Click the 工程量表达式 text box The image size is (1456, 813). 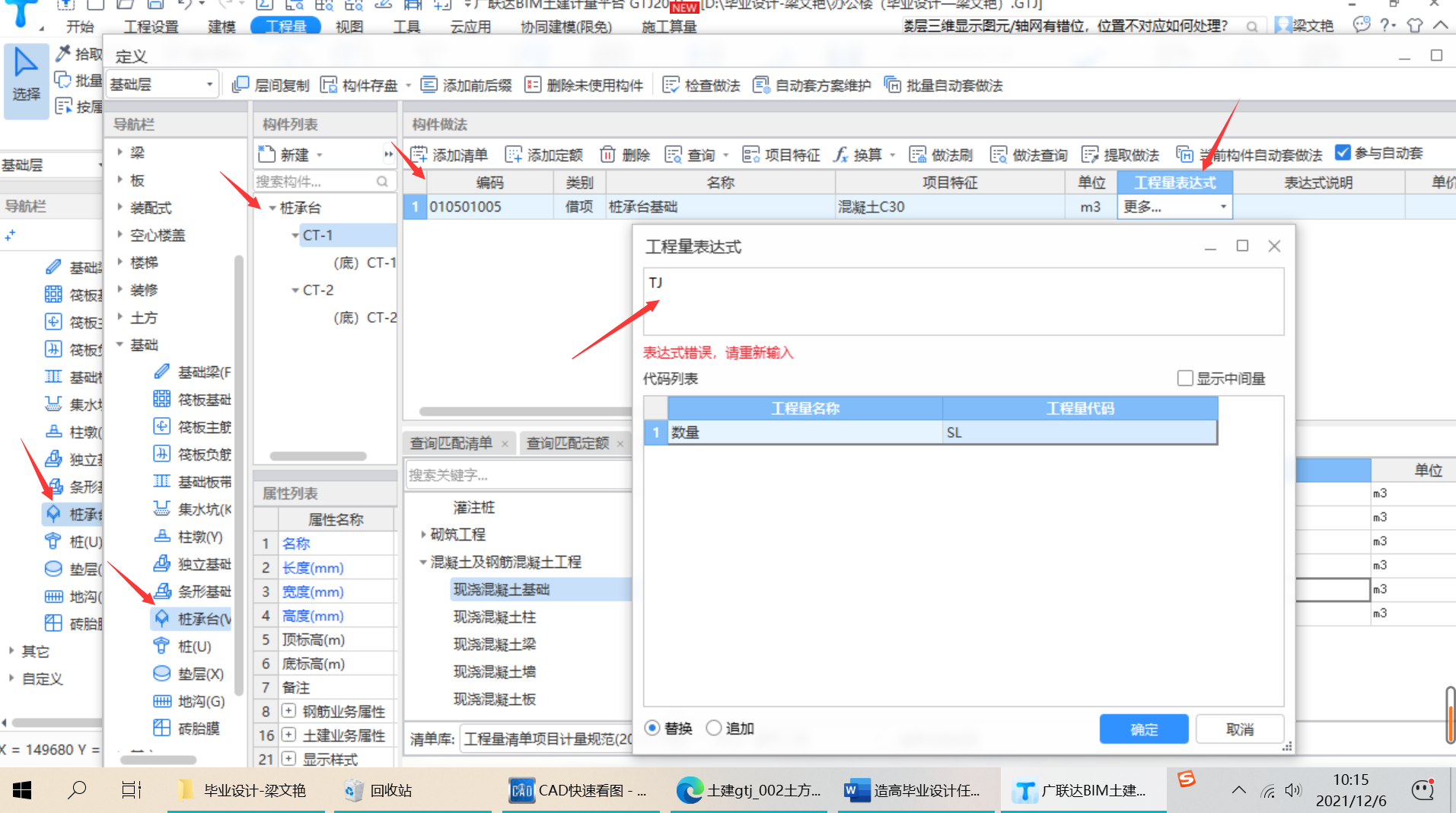[x=963, y=301]
